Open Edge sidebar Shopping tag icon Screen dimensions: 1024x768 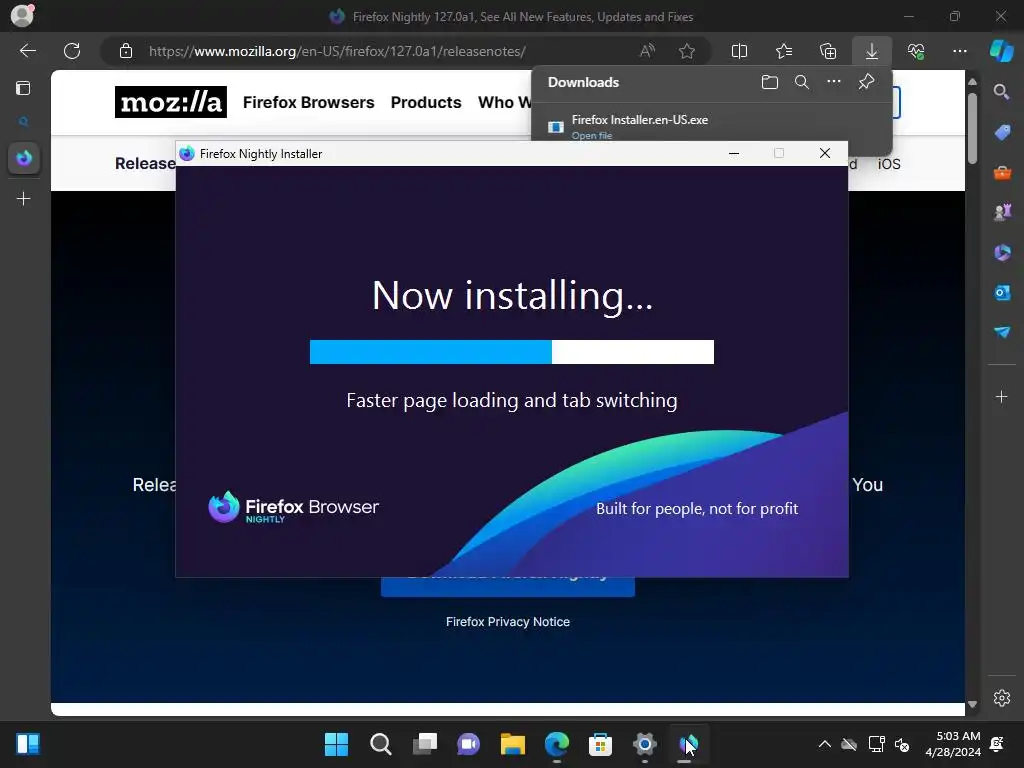[x=1002, y=133]
